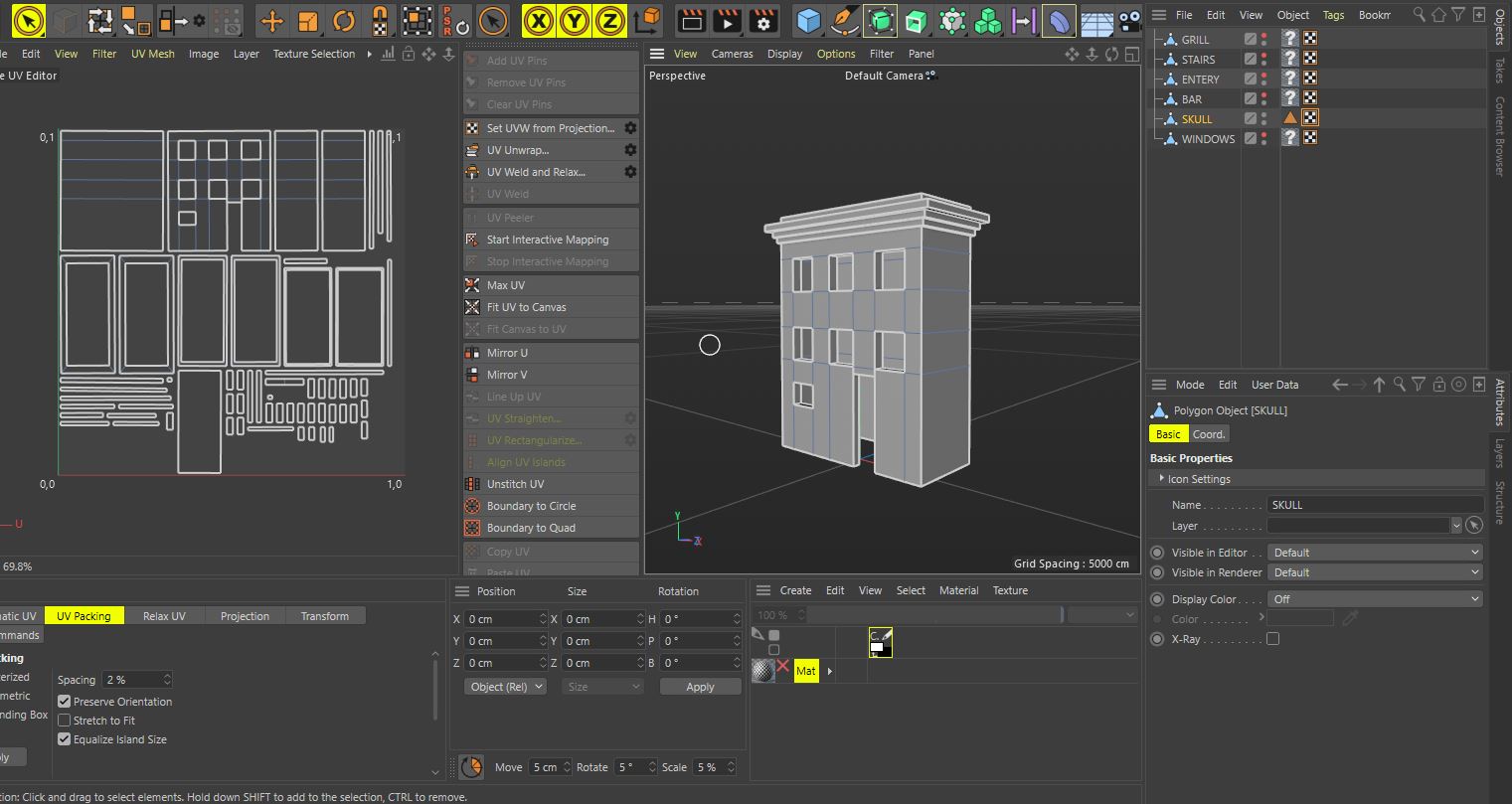Click the back arrow in Attributes header
Image resolution: width=1512 pixels, height=804 pixels.
click(1339, 385)
